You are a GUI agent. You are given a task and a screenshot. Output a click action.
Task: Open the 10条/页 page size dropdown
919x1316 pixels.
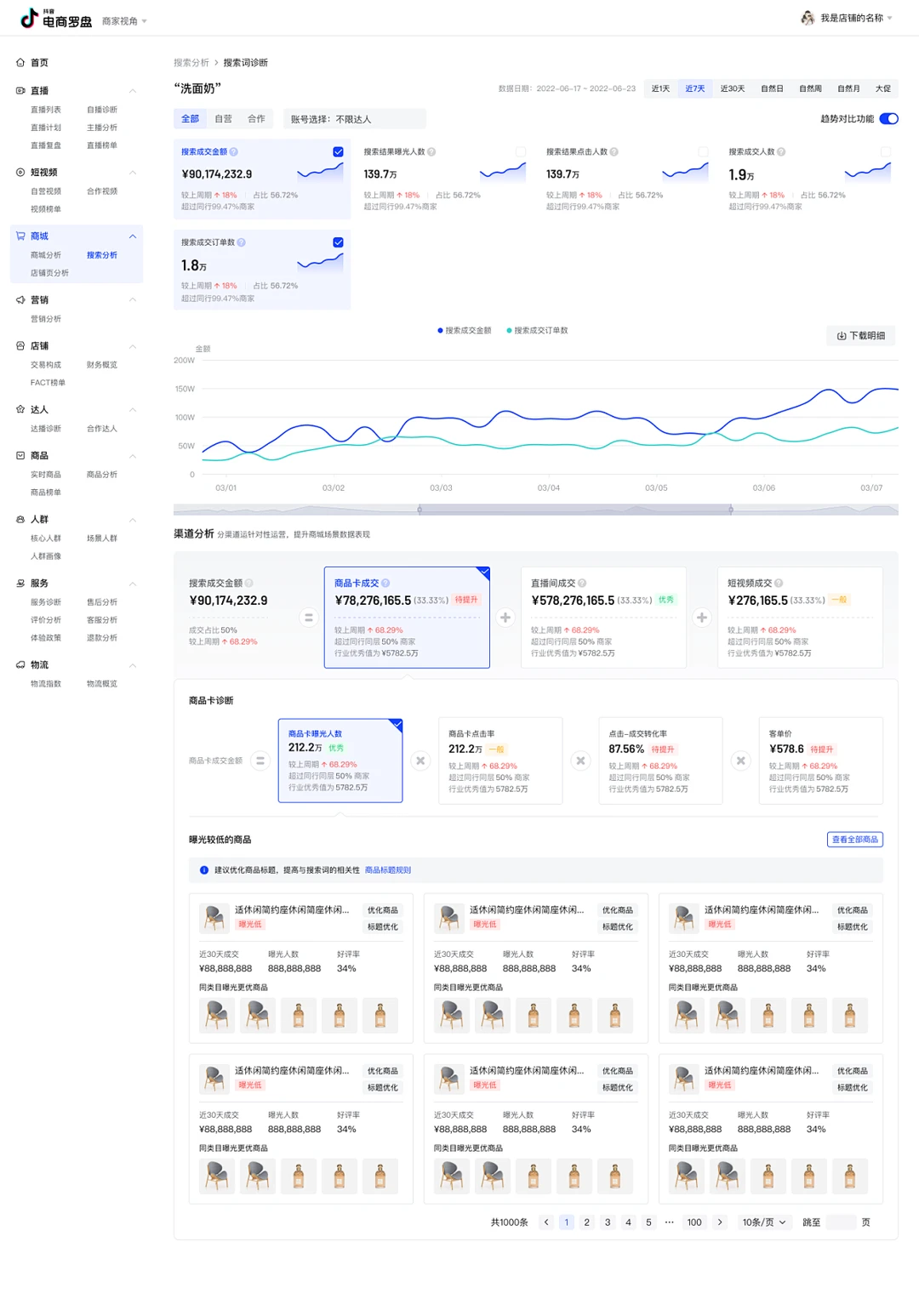pyautogui.click(x=764, y=1222)
